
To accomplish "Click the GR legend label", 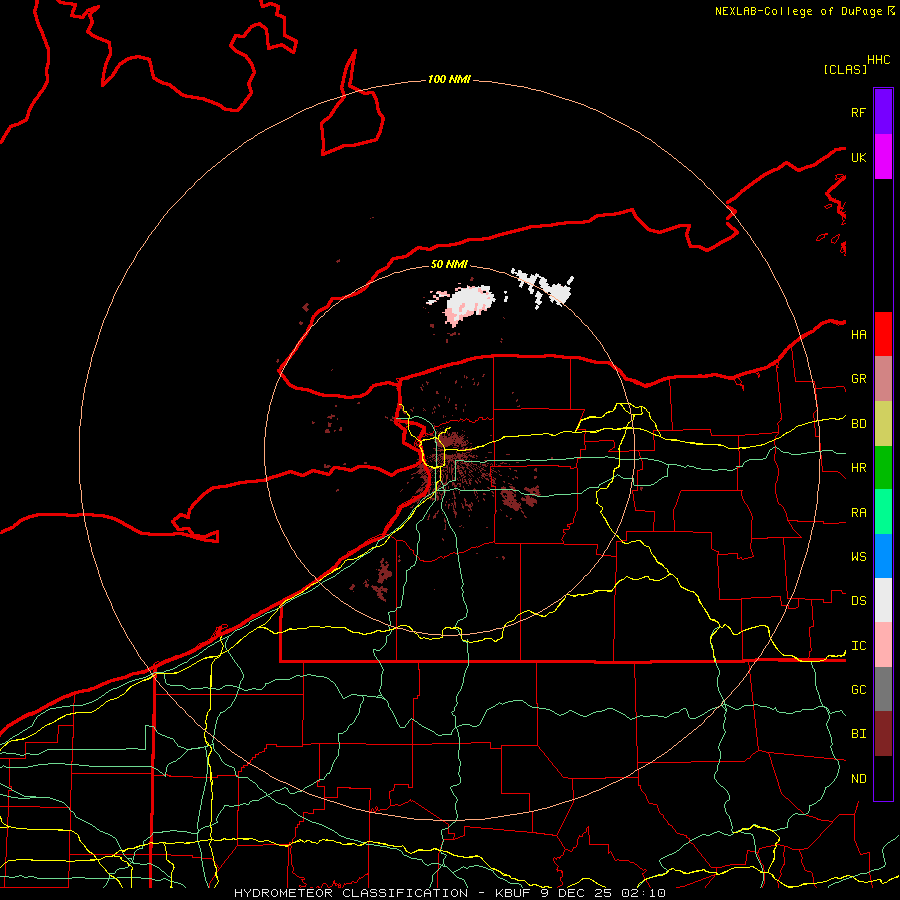I will tap(858, 379).
